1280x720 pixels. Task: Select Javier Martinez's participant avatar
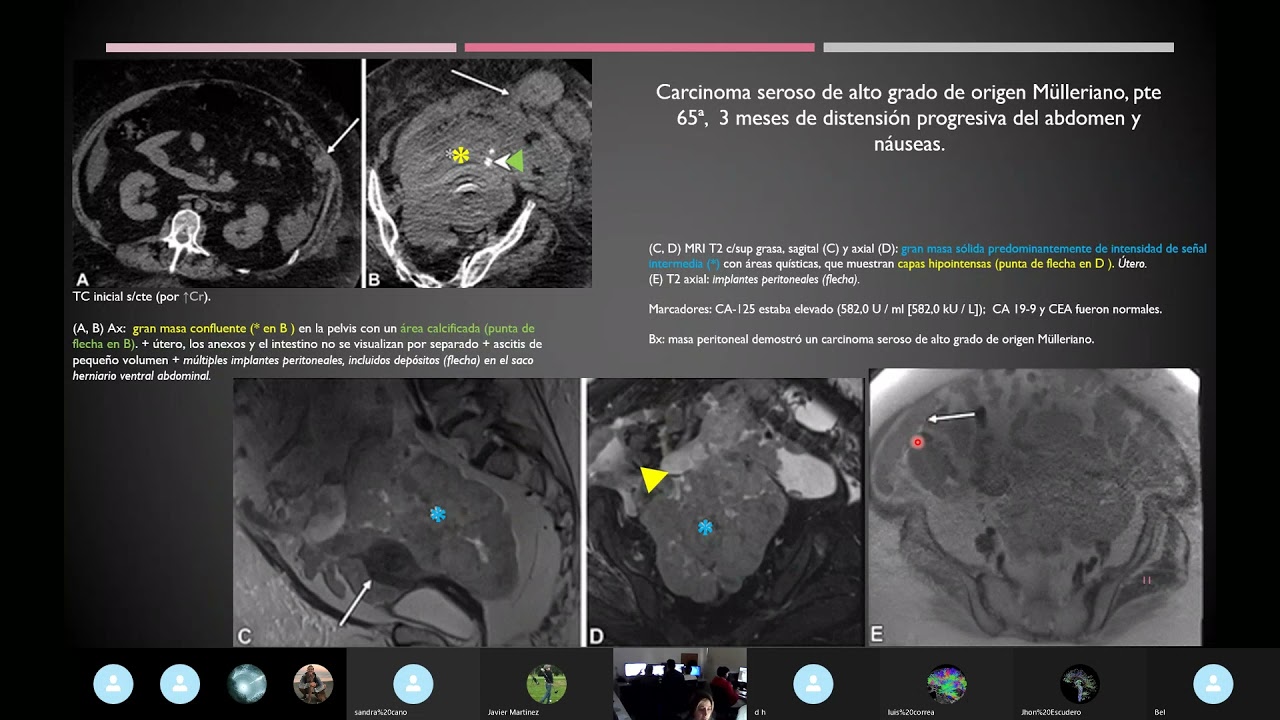tap(546, 684)
